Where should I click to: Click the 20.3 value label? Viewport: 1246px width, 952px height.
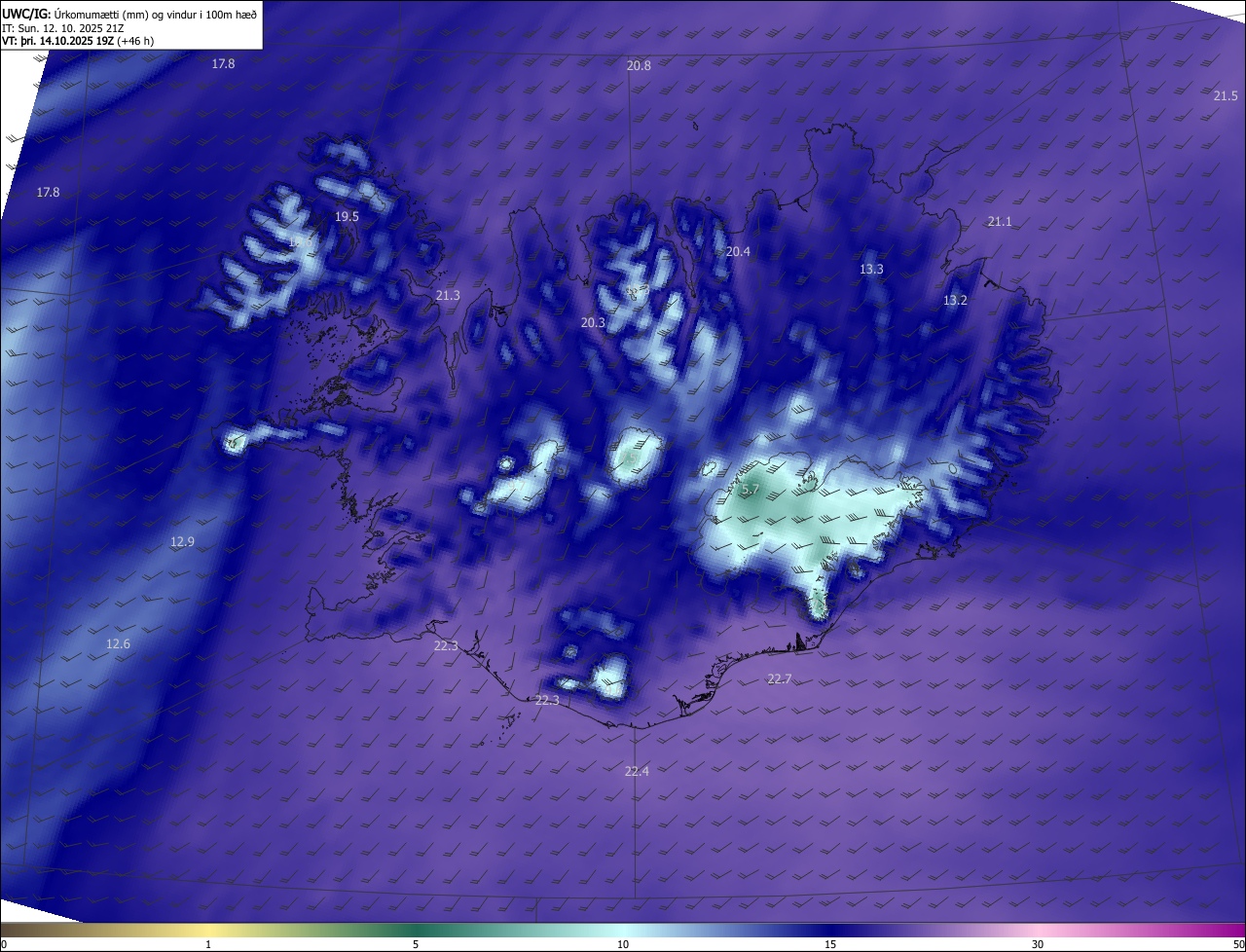coord(593,322)
